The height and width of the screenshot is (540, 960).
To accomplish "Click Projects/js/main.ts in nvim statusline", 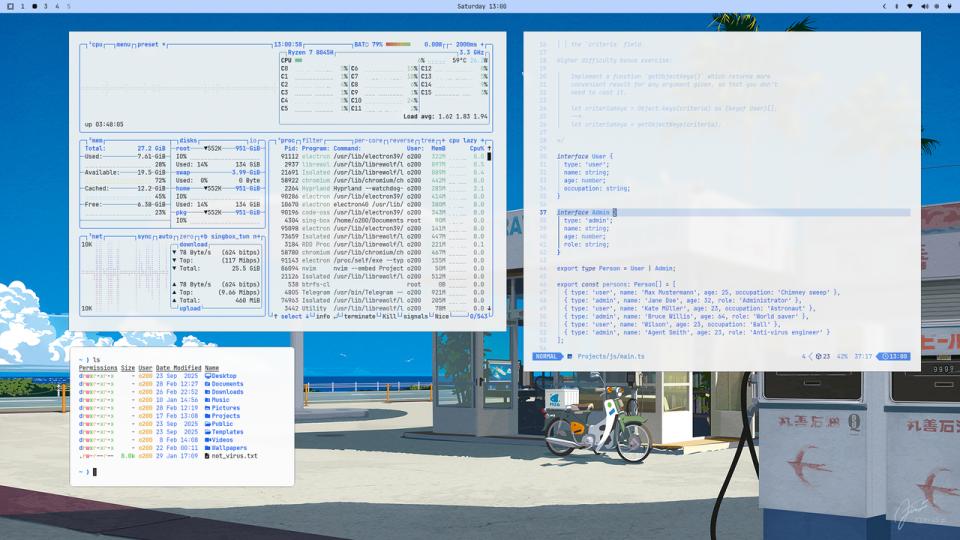I will click(x=611, y=356).
